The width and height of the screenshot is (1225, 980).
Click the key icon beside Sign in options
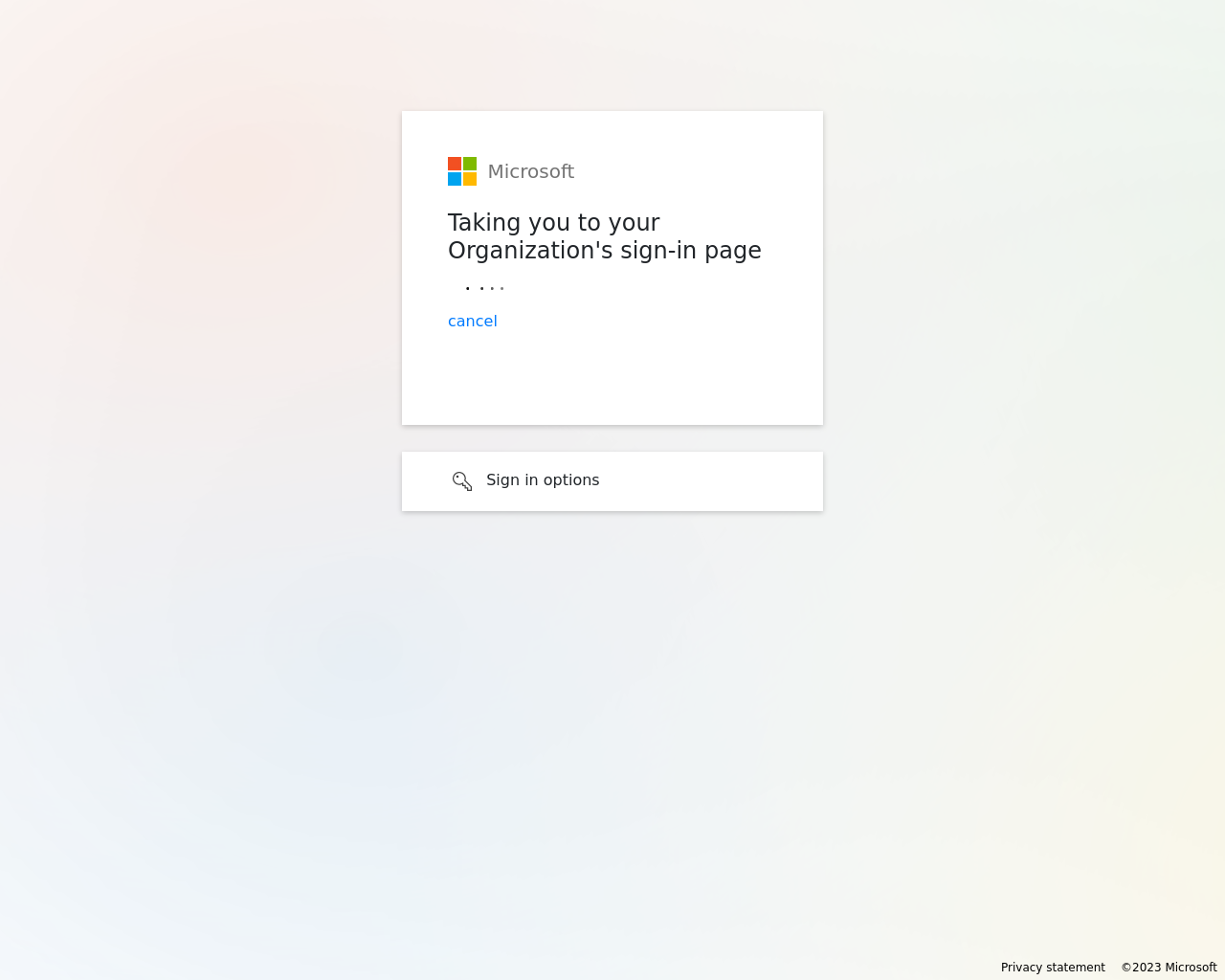point(462,480)
